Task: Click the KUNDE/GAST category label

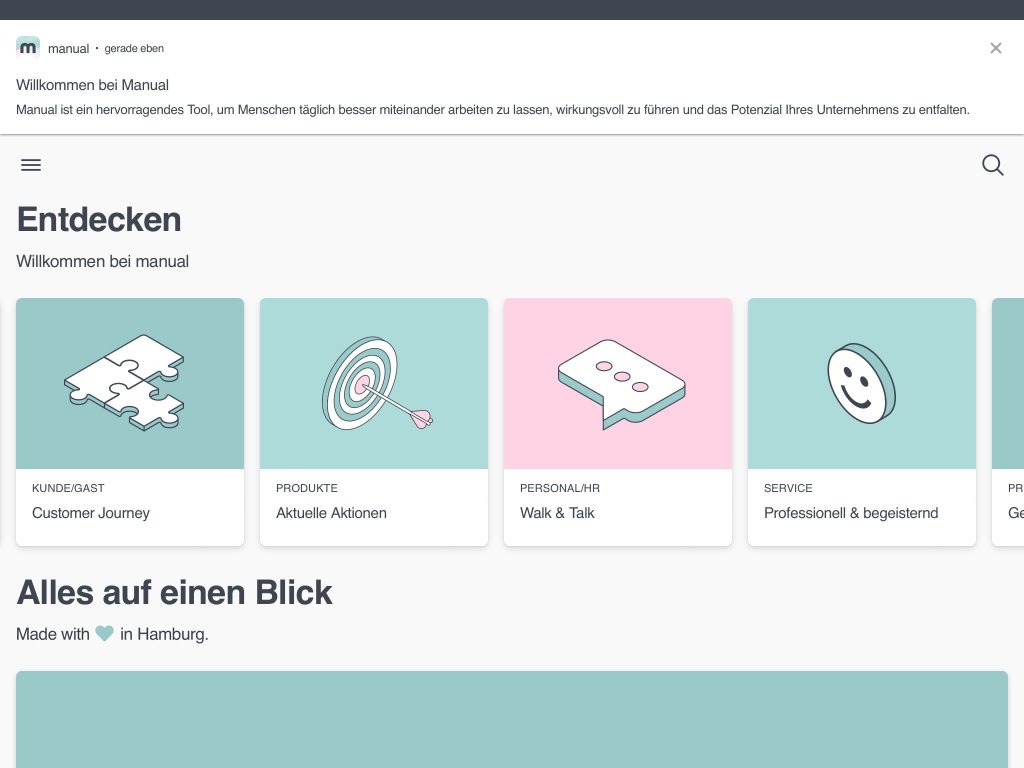Action: pyautogui.click(x=68, y=488)
